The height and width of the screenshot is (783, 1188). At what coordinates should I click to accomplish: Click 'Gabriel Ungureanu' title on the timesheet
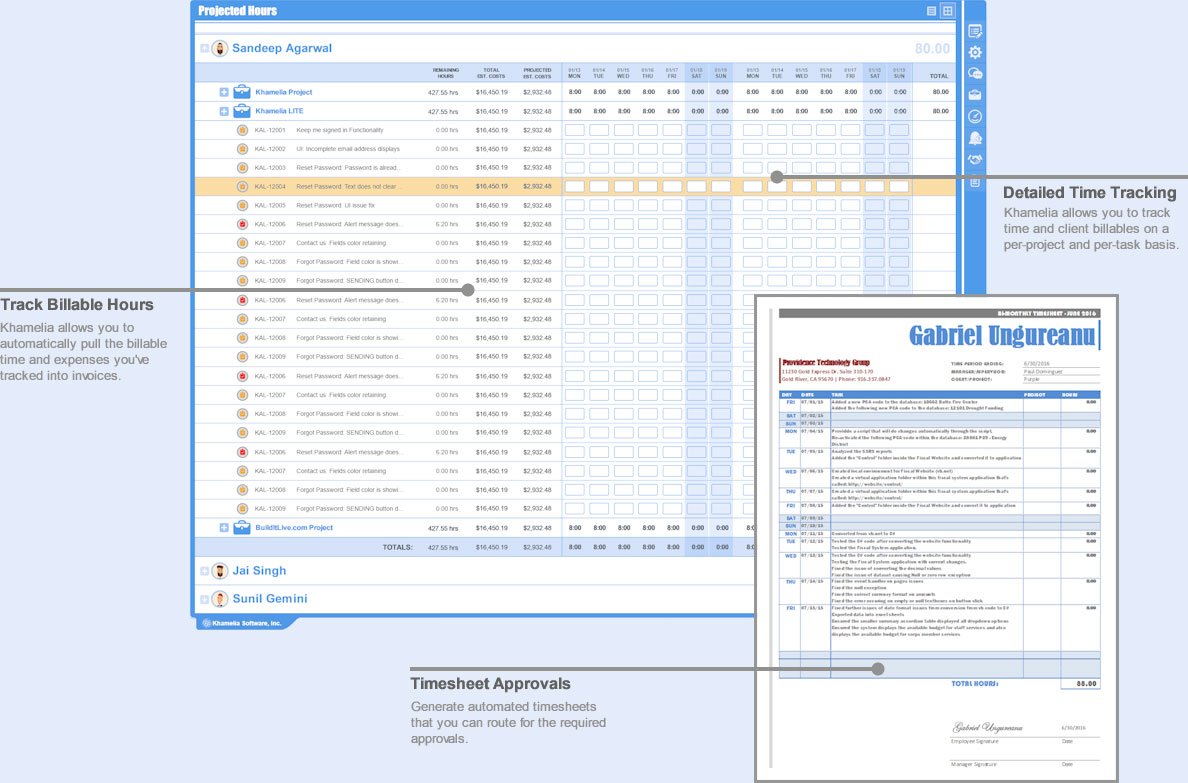[x=1002, y=336]
